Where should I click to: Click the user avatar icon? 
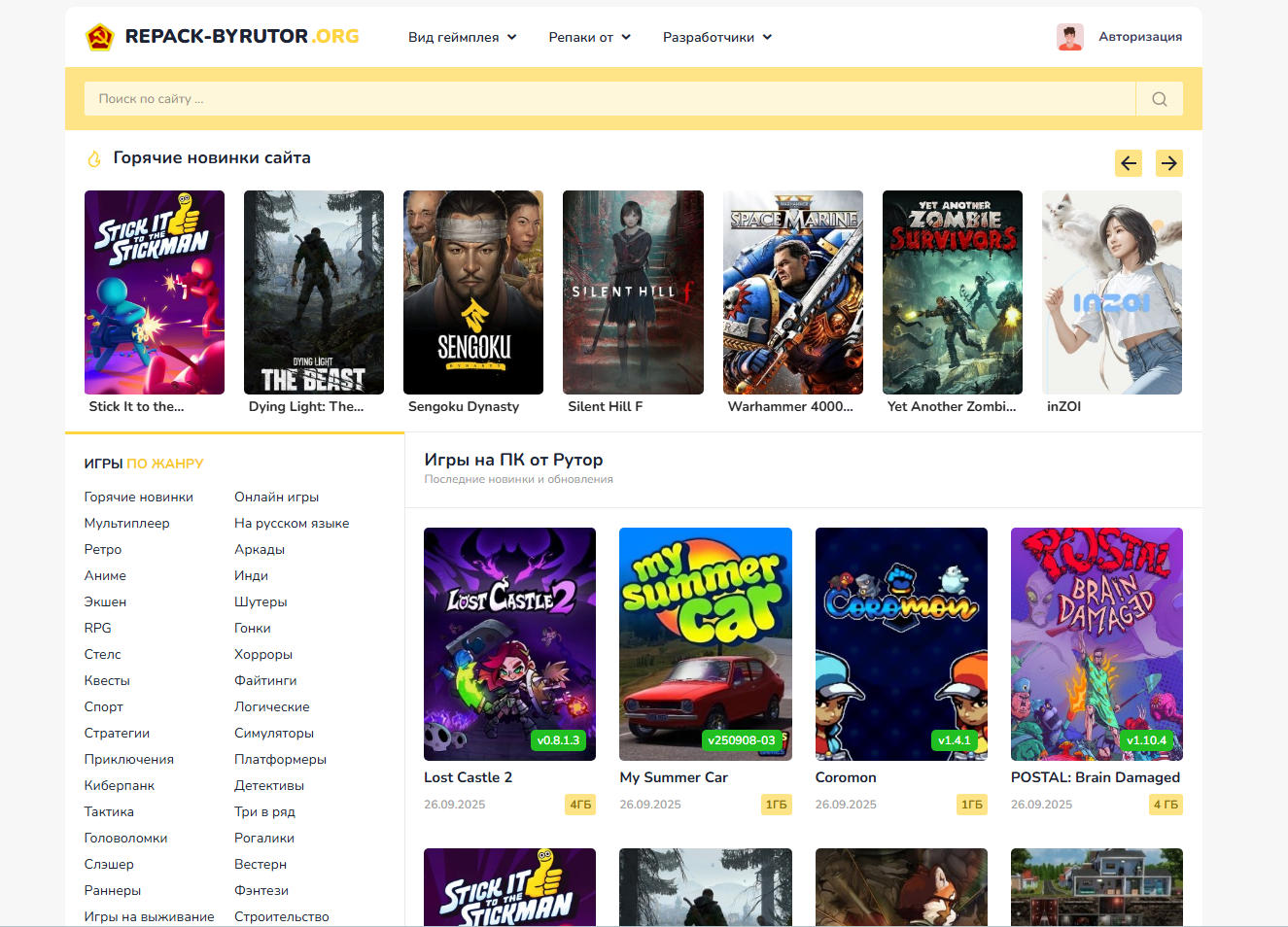1070,37
